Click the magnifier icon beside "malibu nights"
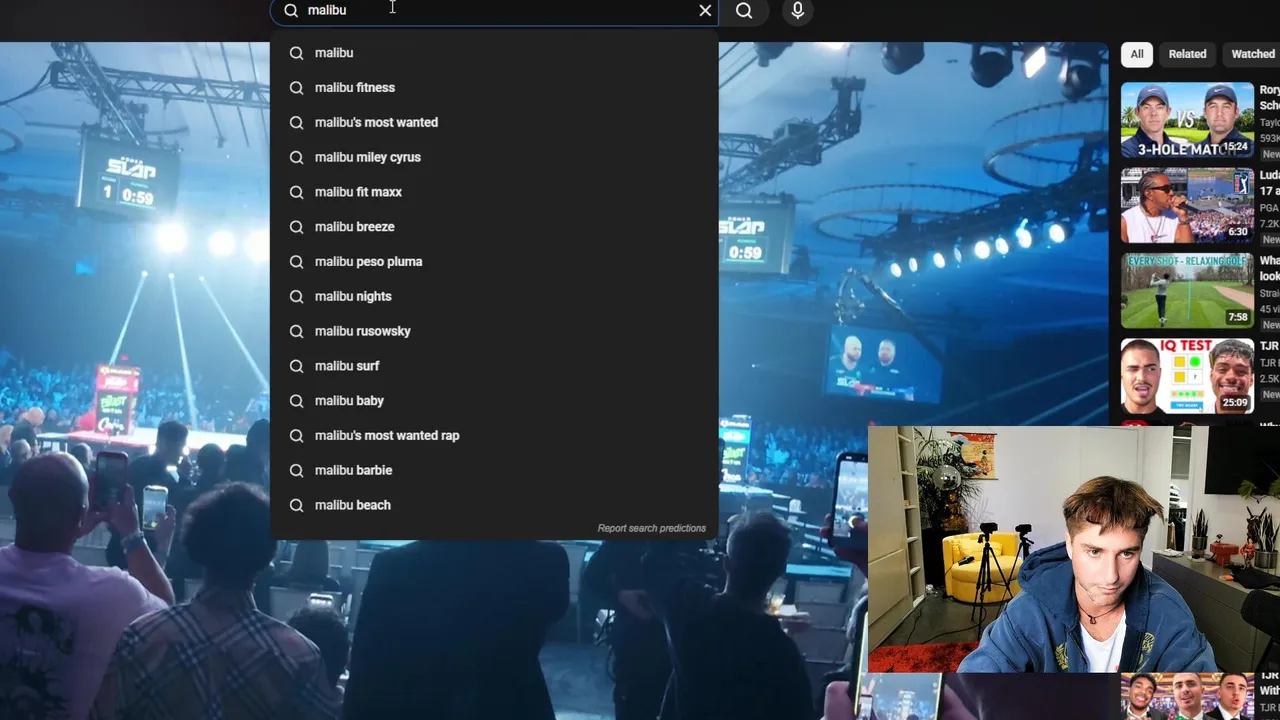1280x720 pixels. [296, 296]
